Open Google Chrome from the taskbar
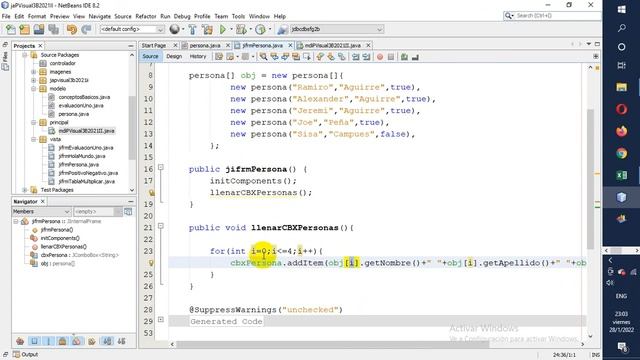Image resolution: width=640 pixels, height=360 pixels. click(622, 153)
